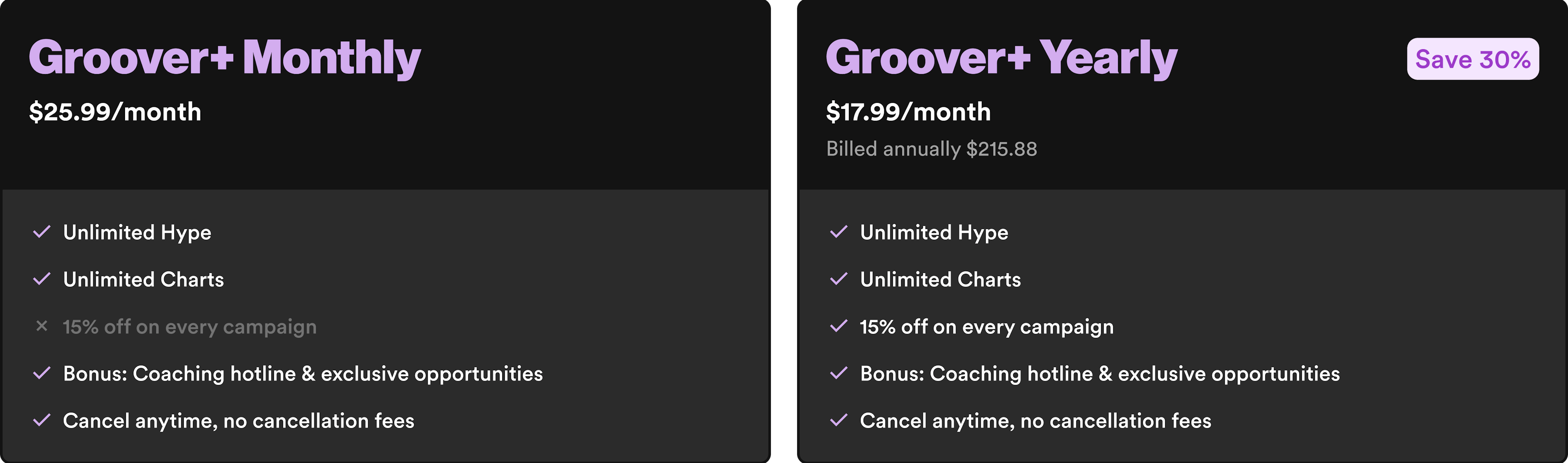The height and width of the screenshot is (463, 1568).
Task: Click the checkmark beside Yearly Coaching hotline bonus
Action: [x=838, y=374]
